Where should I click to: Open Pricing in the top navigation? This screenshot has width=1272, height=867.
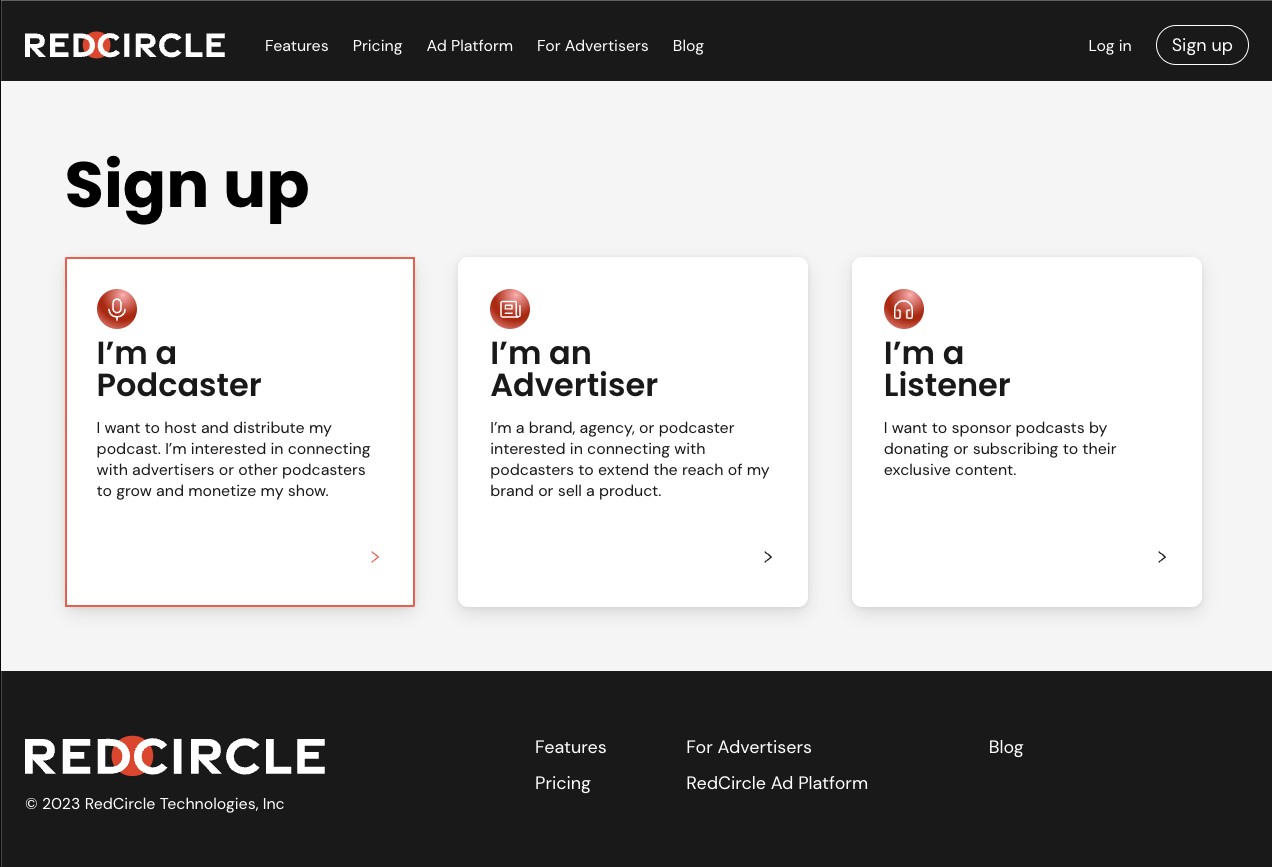(378, 46)
